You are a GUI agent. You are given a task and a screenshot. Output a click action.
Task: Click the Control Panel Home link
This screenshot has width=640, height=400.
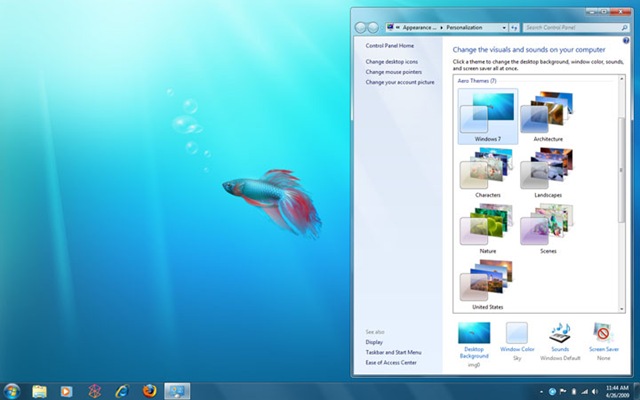[x=389, y=46]
